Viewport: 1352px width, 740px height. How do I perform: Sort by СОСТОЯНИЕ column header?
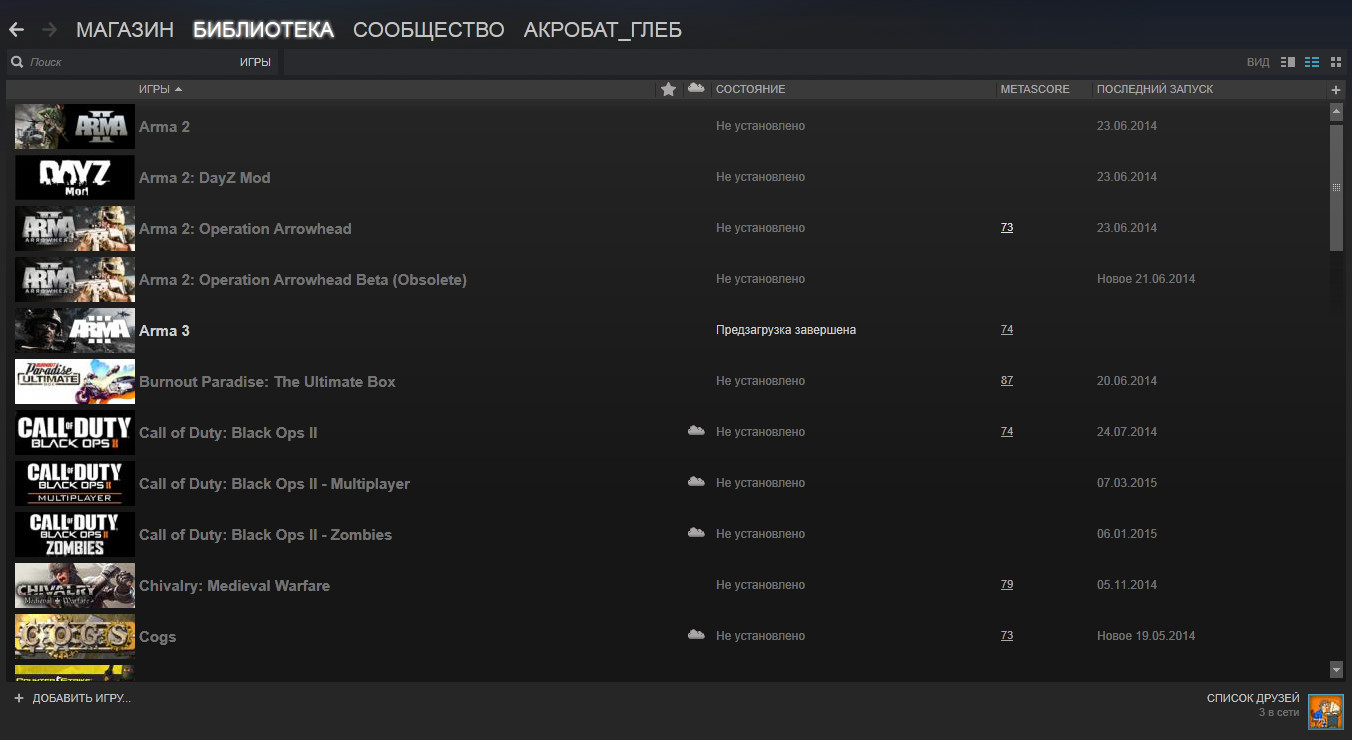click(x=751, y=89)
